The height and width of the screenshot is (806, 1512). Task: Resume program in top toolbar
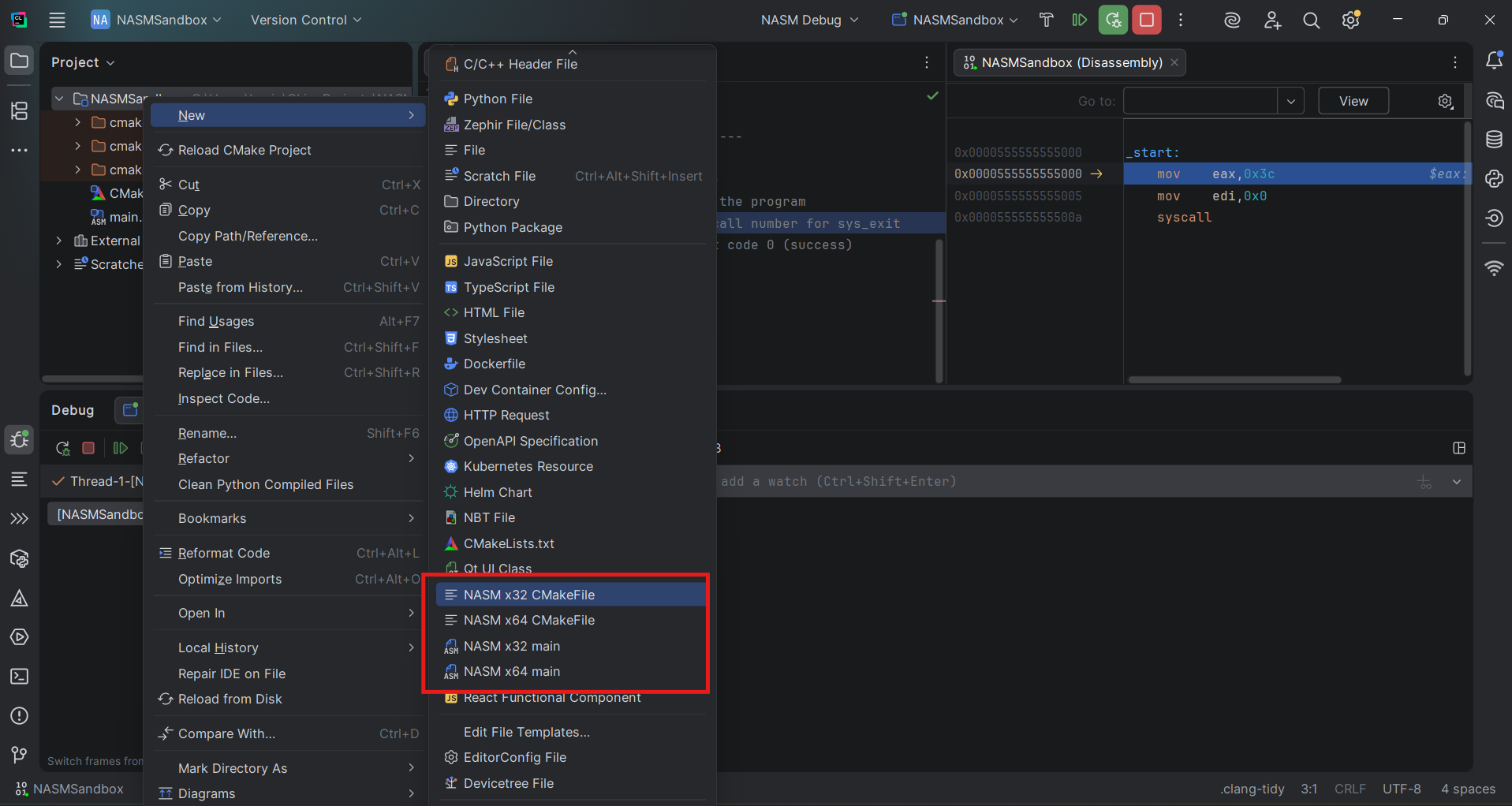tap(1079, 20)
